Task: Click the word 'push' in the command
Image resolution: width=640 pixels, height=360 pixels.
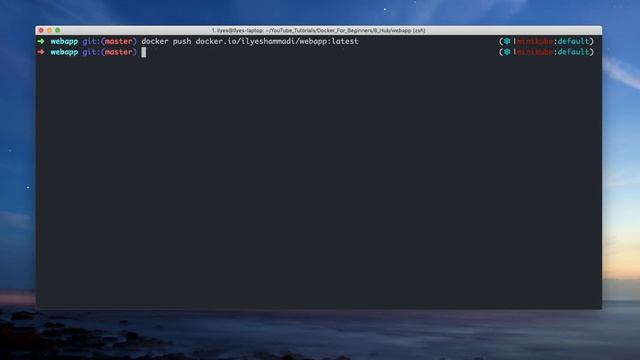Action: [182, 42]
